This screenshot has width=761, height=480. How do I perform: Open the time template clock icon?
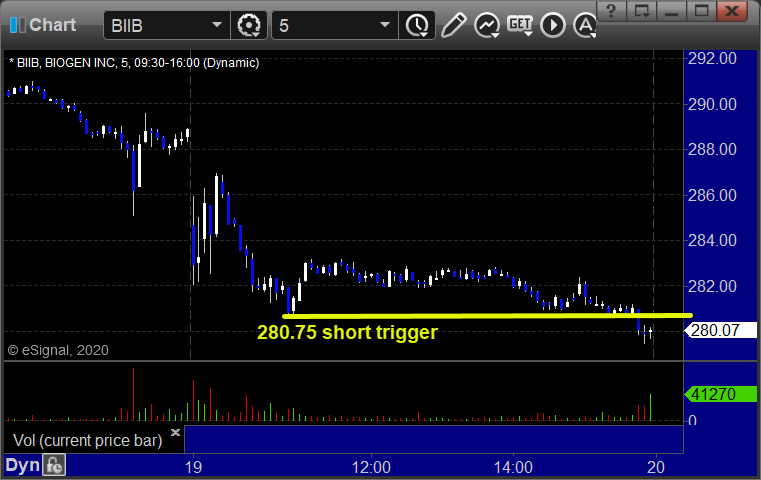pos(417,25)
